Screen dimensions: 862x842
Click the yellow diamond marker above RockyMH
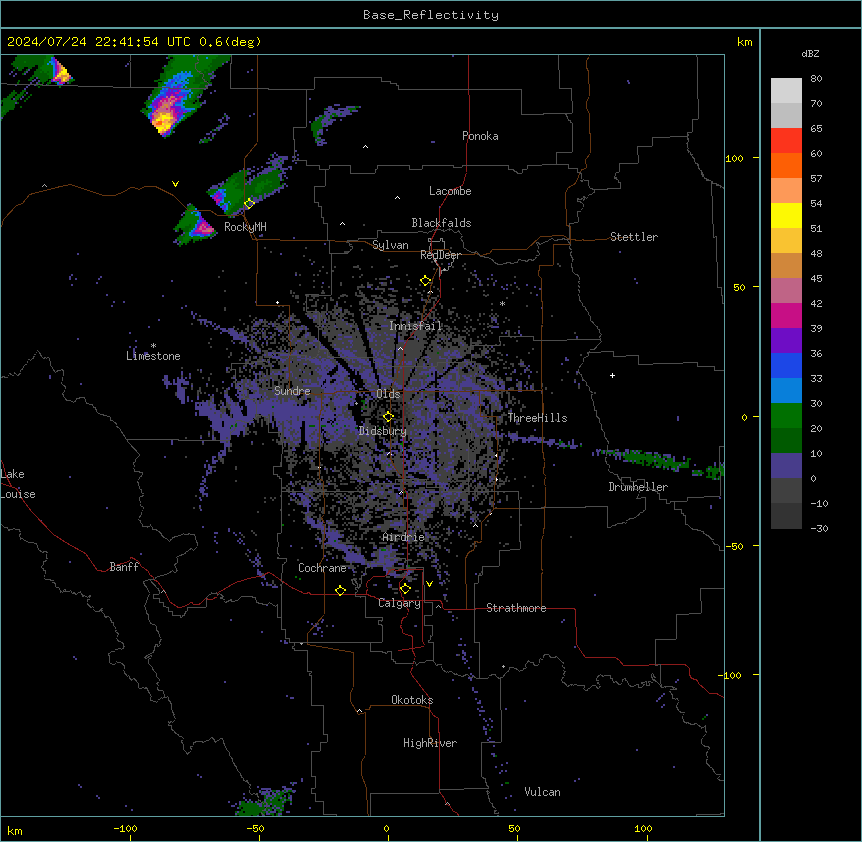pos(249,203)
